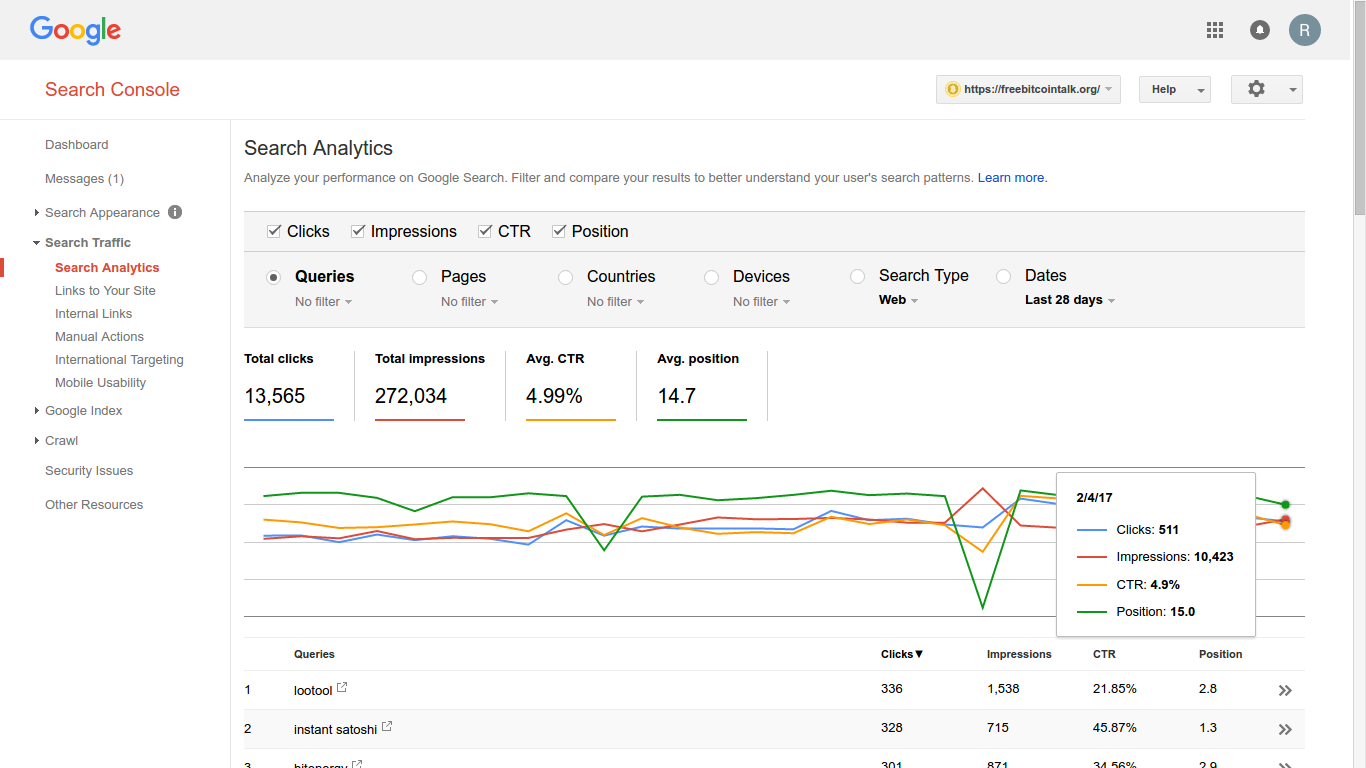Sort table by Position column

click(1220, 654)
